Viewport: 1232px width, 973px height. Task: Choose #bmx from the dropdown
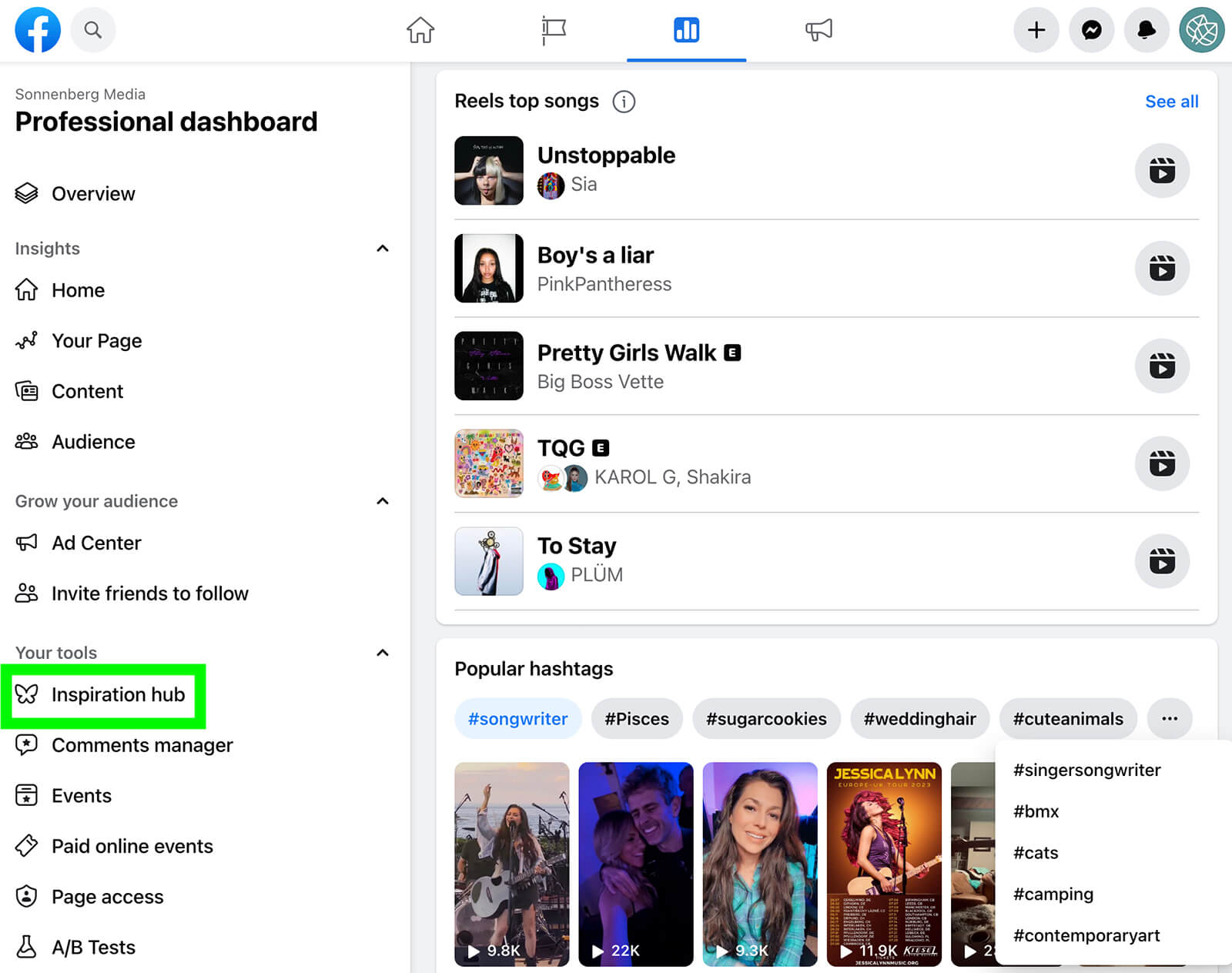[1036, 811]
